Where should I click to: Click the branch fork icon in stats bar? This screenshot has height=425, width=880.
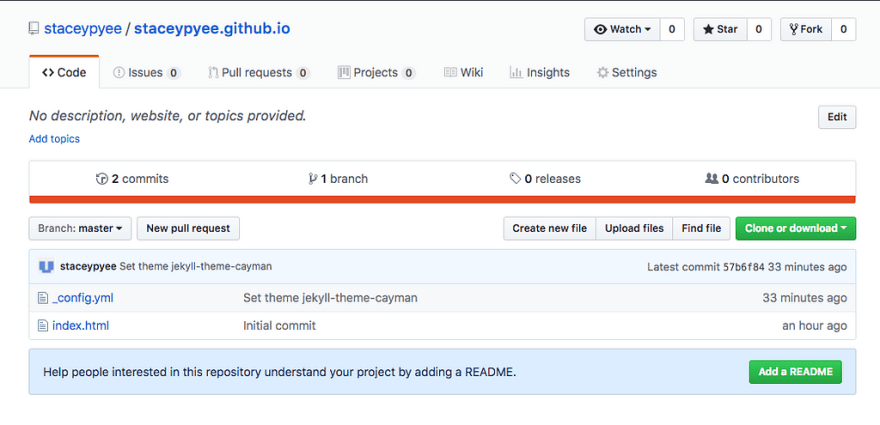(313, 179)
